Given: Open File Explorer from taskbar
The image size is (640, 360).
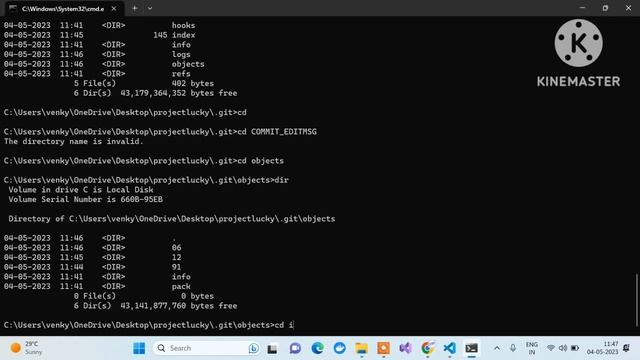Looking at the screenshot, I should (361, 348).
